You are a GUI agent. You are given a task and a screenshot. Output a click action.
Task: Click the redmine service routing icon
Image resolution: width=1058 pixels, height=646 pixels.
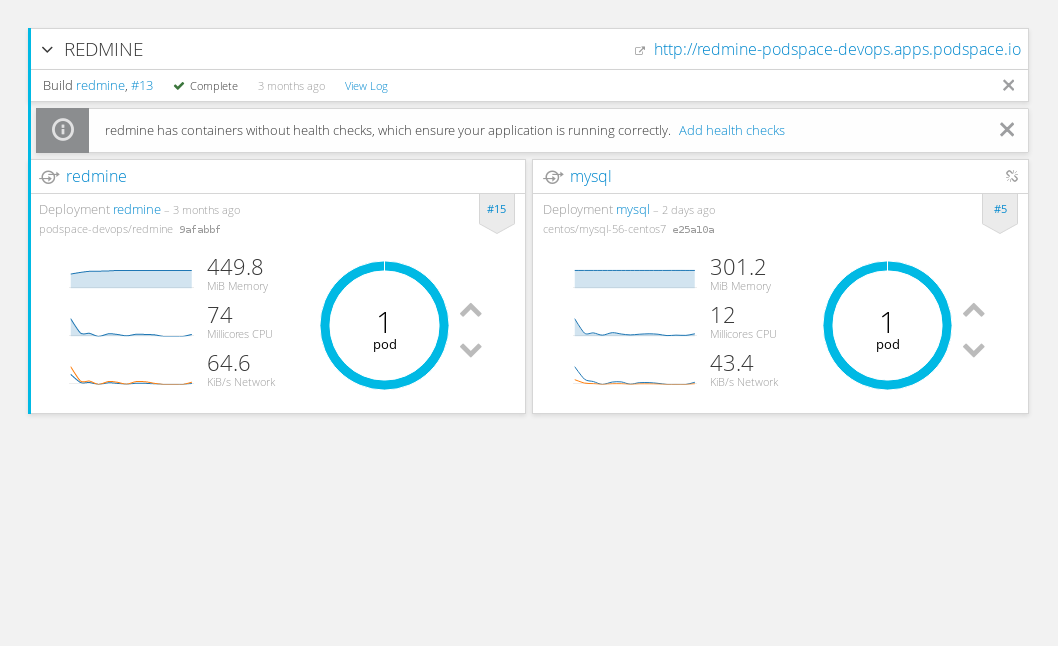(x=49, y=177)
